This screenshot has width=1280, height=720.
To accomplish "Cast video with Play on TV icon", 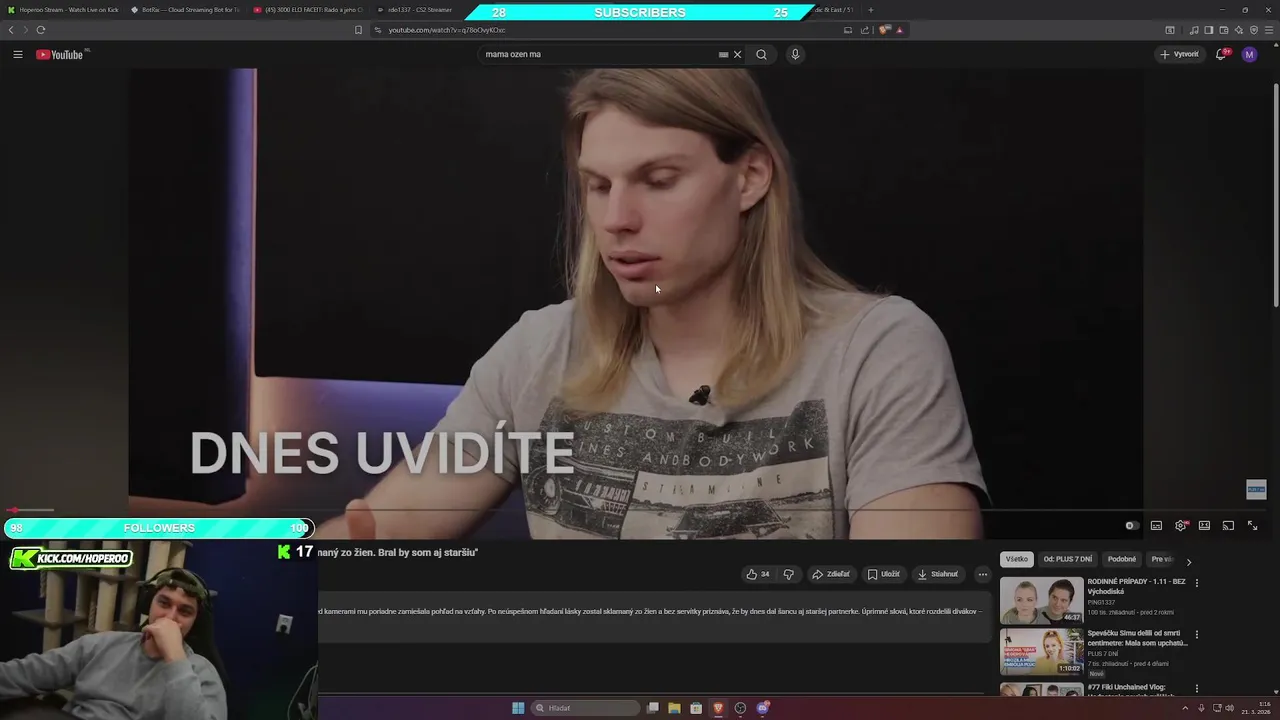I will tap(1228, 526).
